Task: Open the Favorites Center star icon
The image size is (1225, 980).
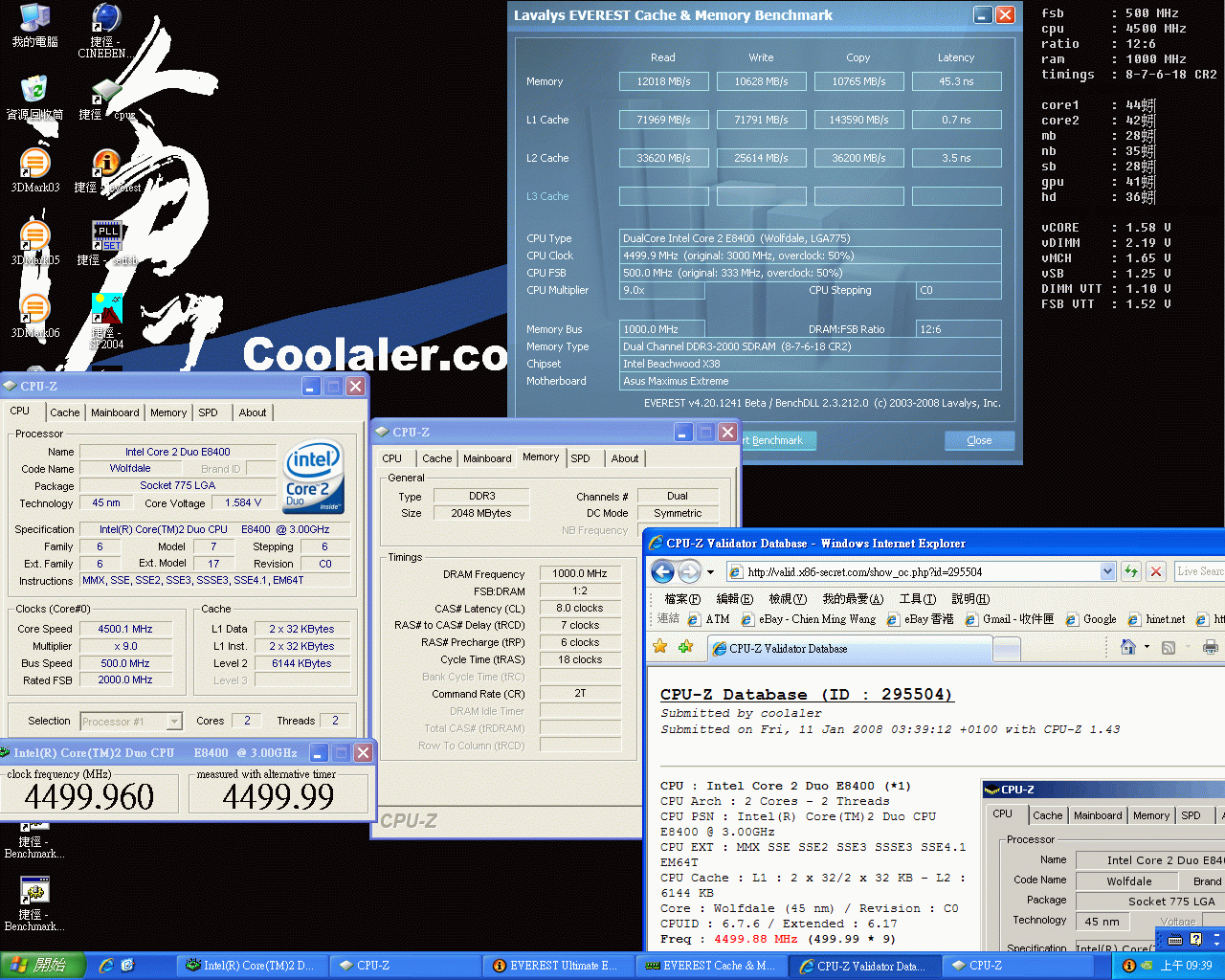Action: click(x=660, y=647)
